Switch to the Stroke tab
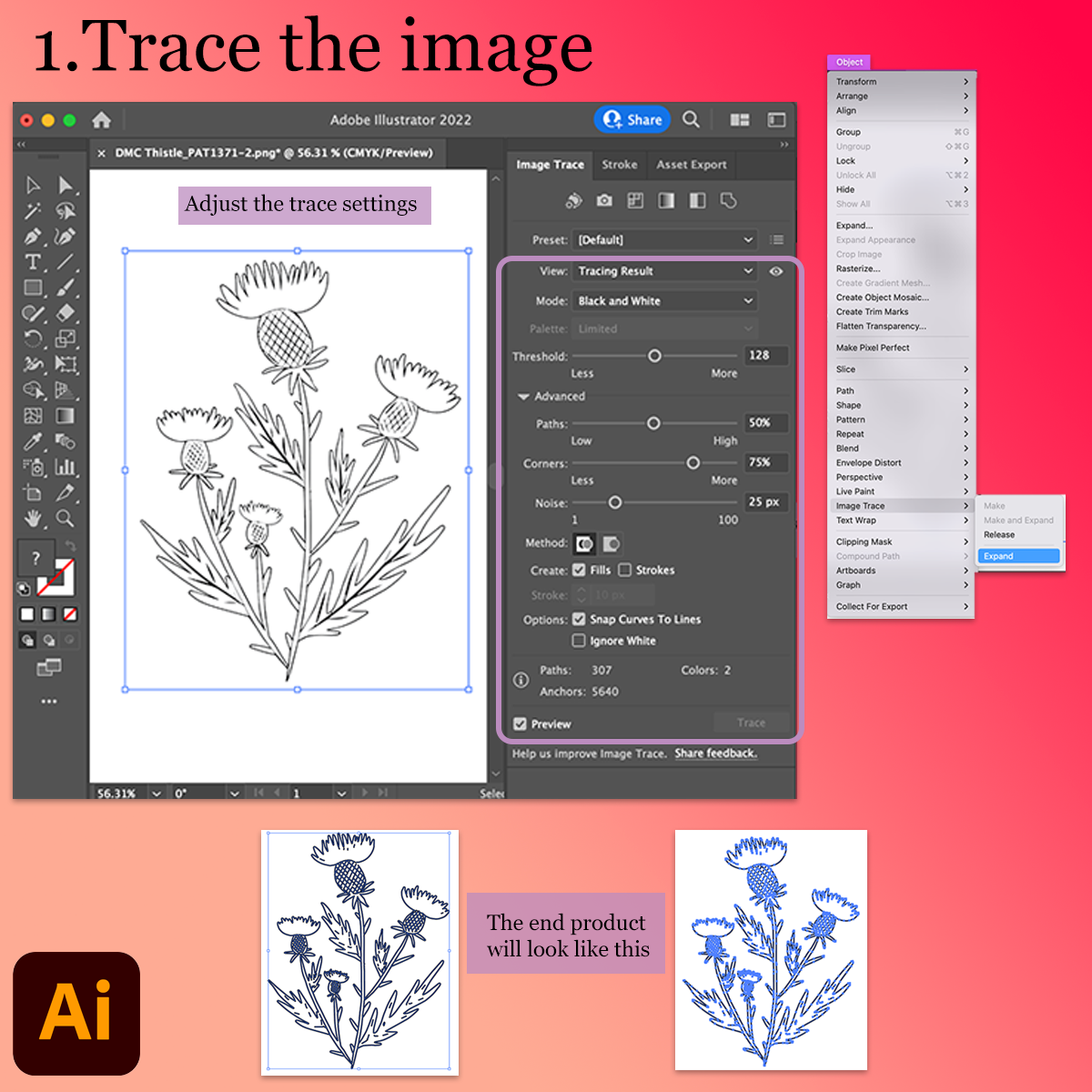The height and width of the screenshot is (1092, 1092). tap(620, 165)
